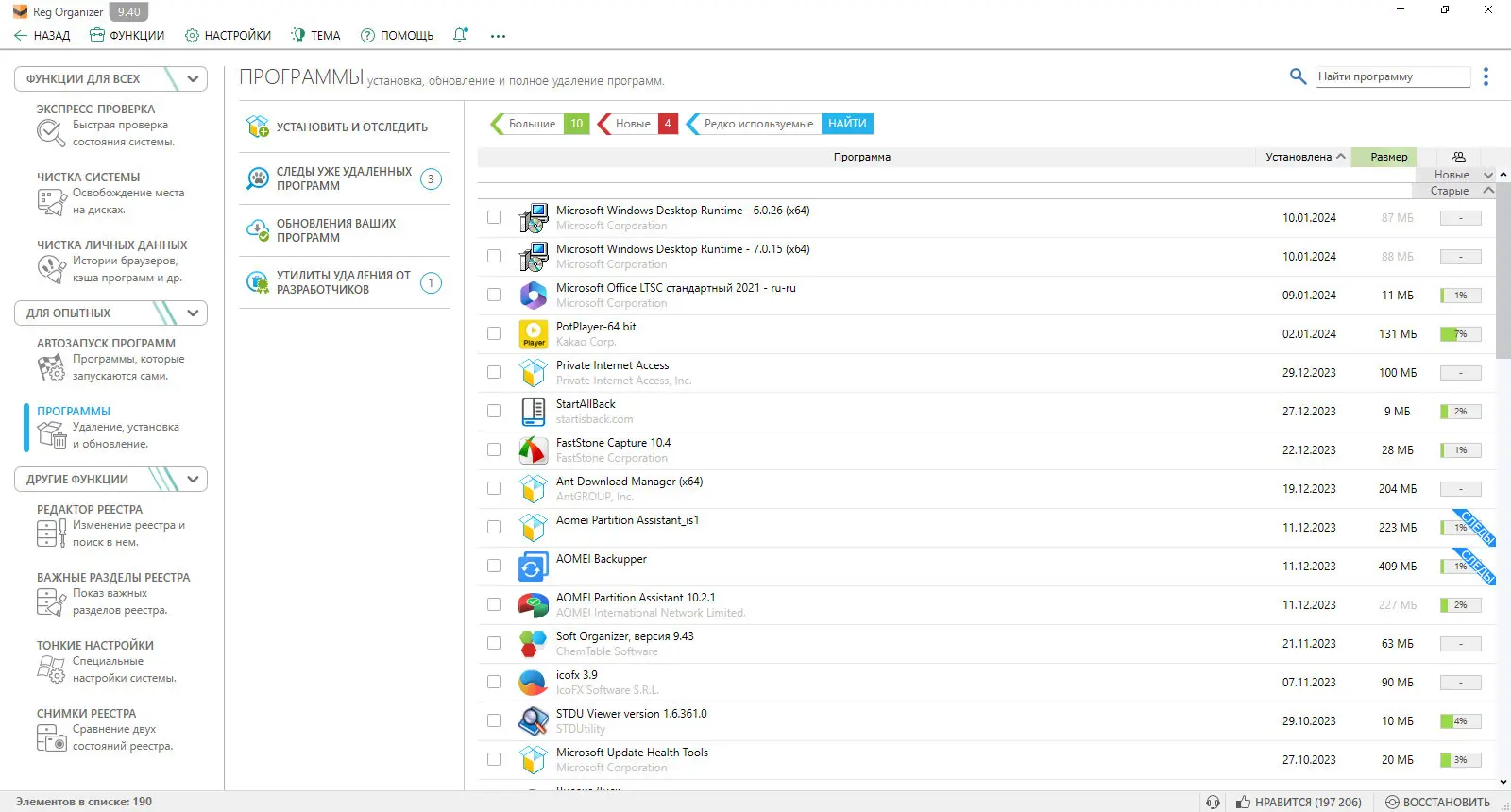Check the AOMEI Backupper checkbox
Image resolution: width=1511 pixels, height=812 pixels.
pos(494,567)
